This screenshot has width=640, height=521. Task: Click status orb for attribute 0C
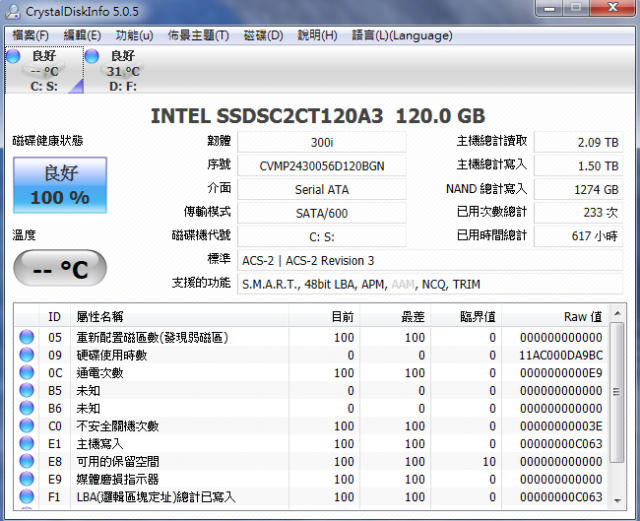(27, 373)
